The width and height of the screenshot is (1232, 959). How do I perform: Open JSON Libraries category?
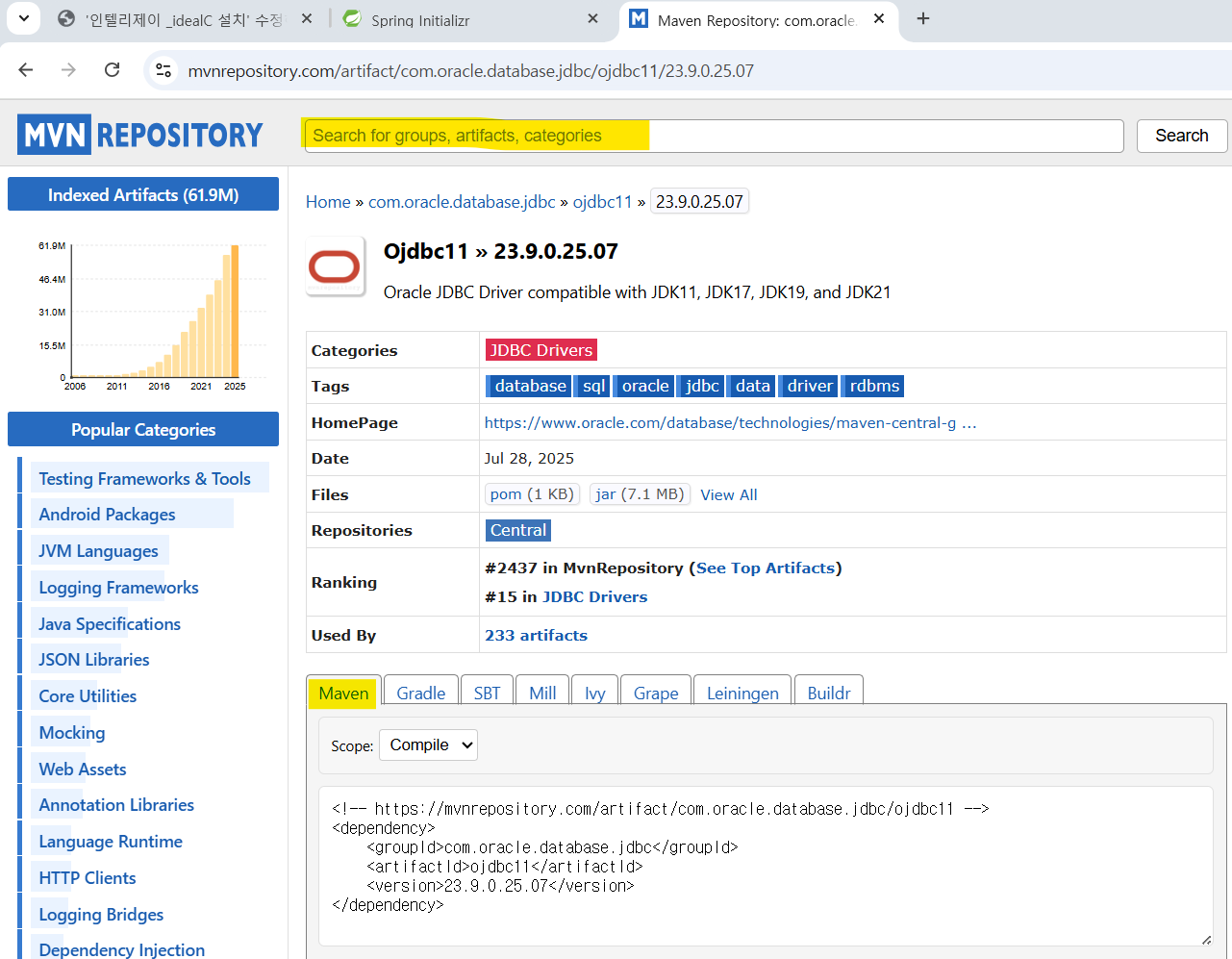click(94, 660)
